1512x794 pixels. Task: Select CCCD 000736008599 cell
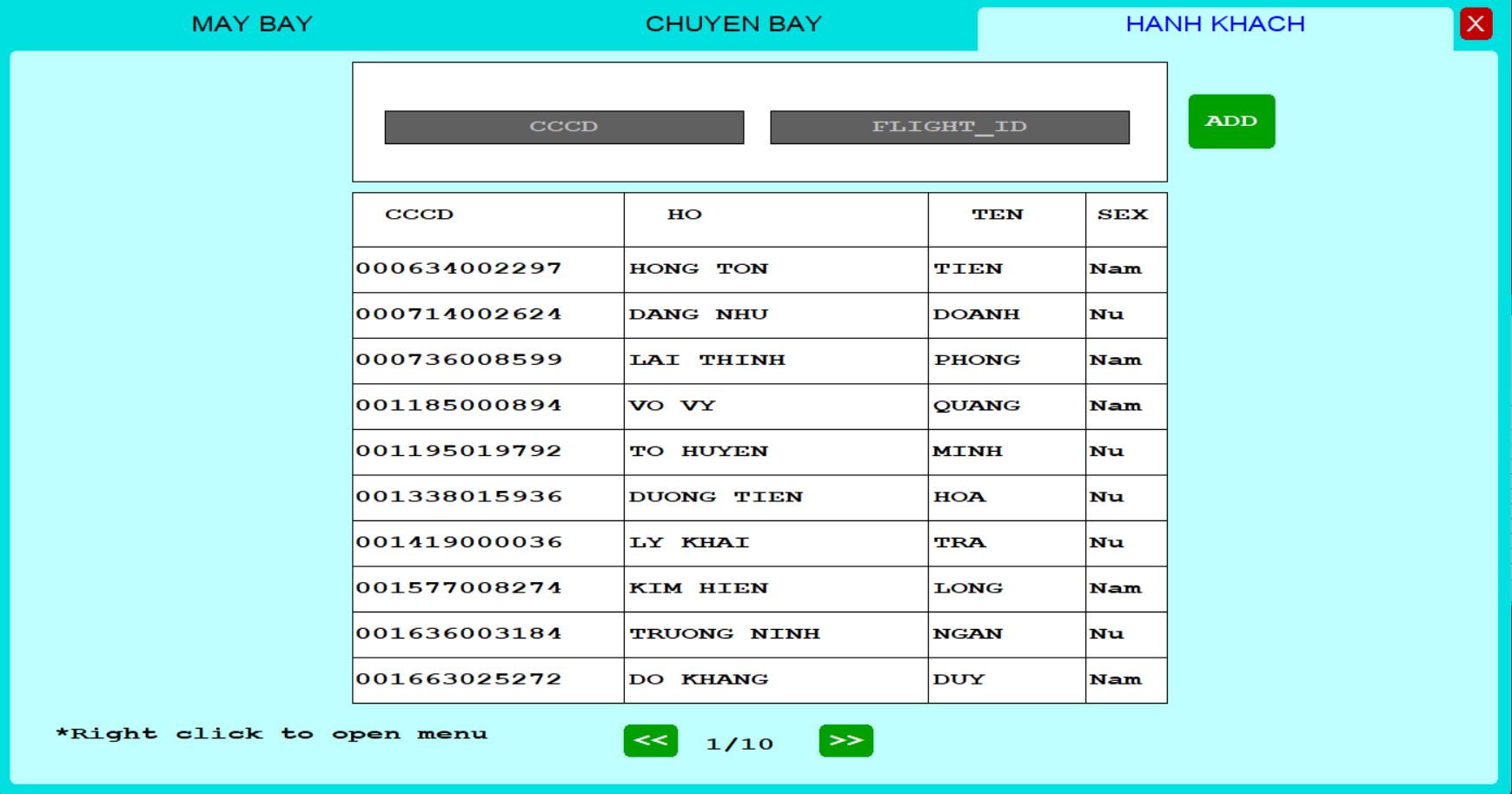pyautogui.click(x=488, y=361)
